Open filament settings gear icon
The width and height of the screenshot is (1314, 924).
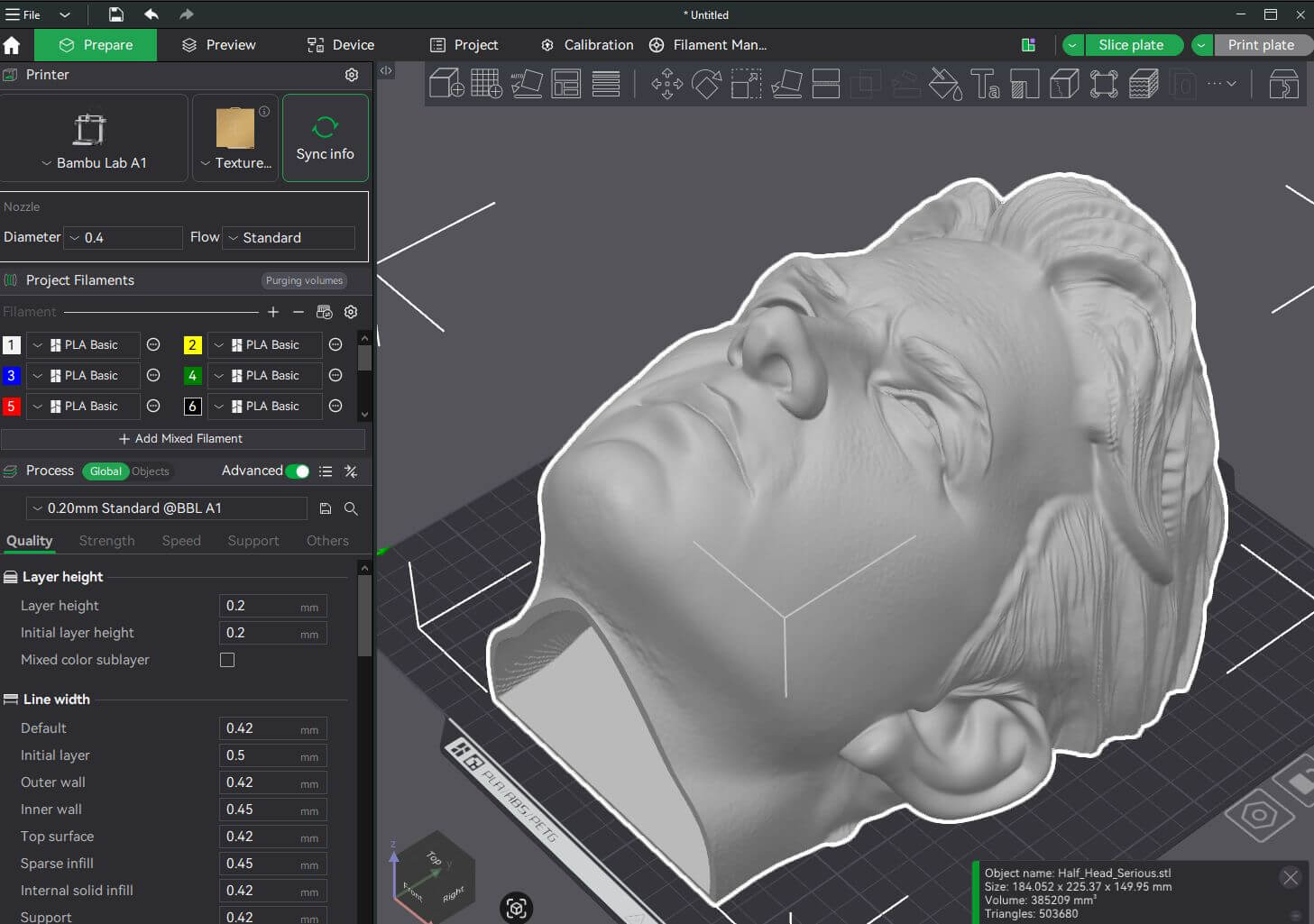pyautogui.click(x=351, y=312)
